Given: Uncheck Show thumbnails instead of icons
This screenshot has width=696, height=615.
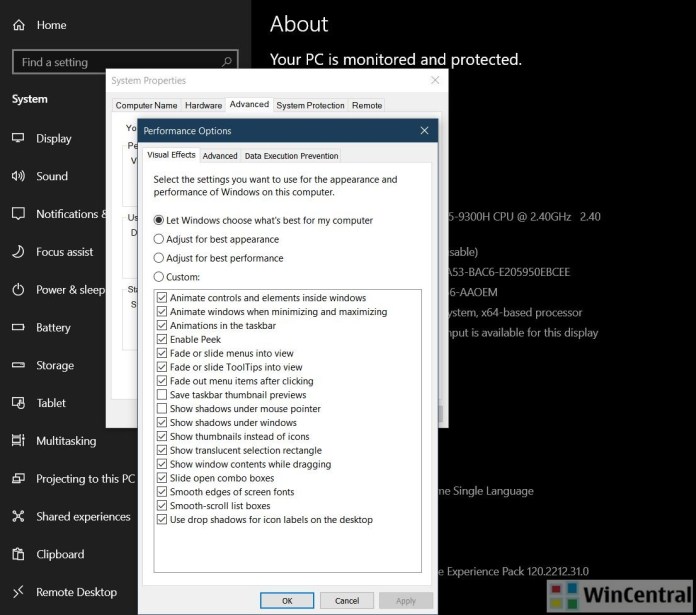Looking at the screenshot, I should [162, 436].
